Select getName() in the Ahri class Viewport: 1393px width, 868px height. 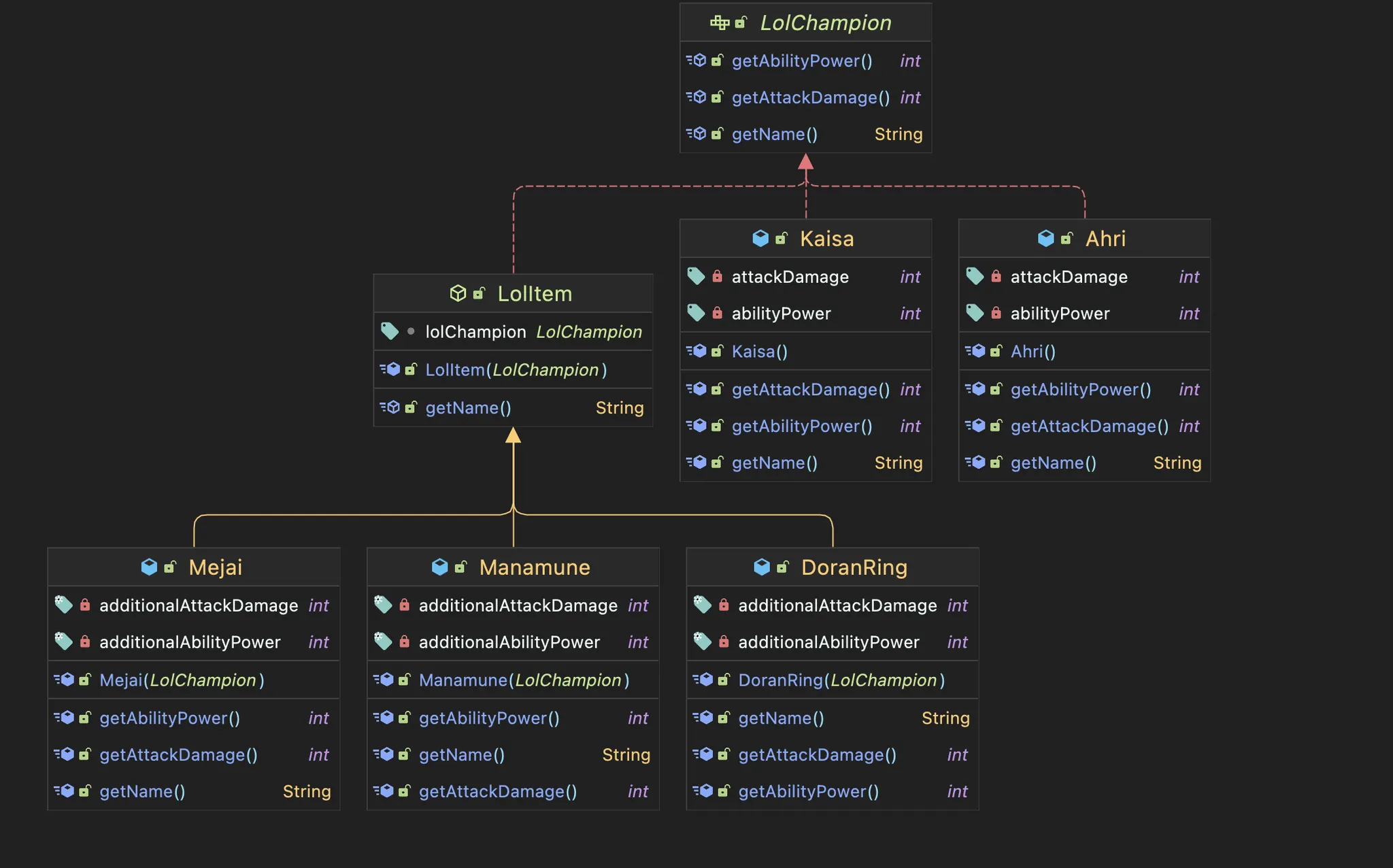click(1053, 463)
